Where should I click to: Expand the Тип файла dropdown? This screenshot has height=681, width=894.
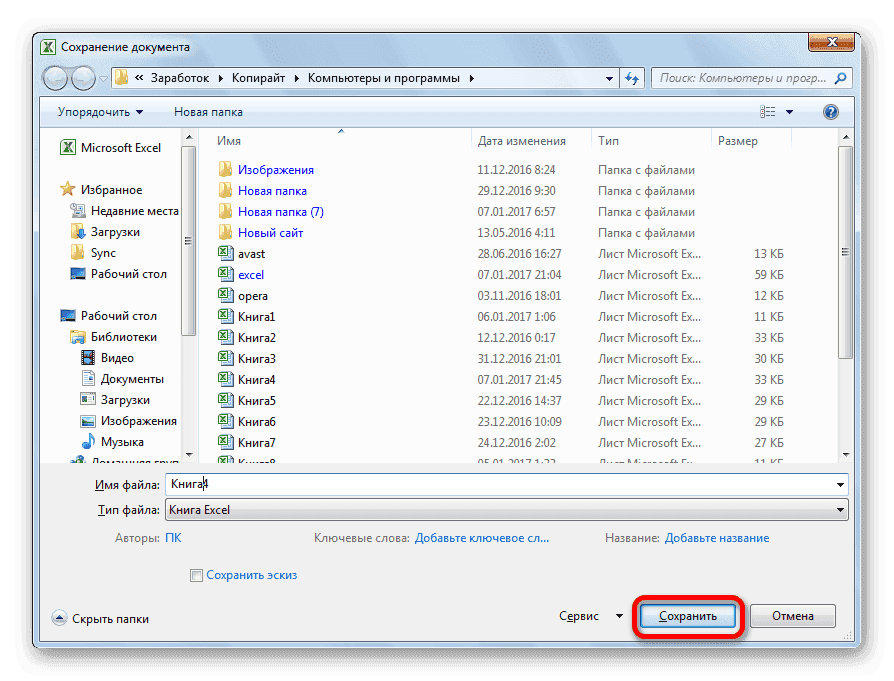[x=840, y=510]
